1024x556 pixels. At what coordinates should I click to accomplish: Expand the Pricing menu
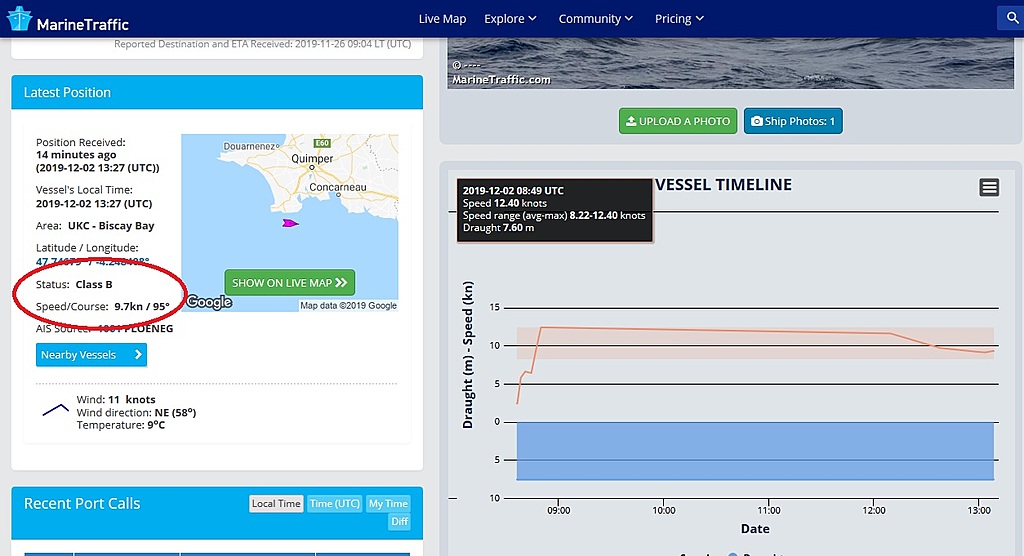pyautogui.click(x=679, y=19)
